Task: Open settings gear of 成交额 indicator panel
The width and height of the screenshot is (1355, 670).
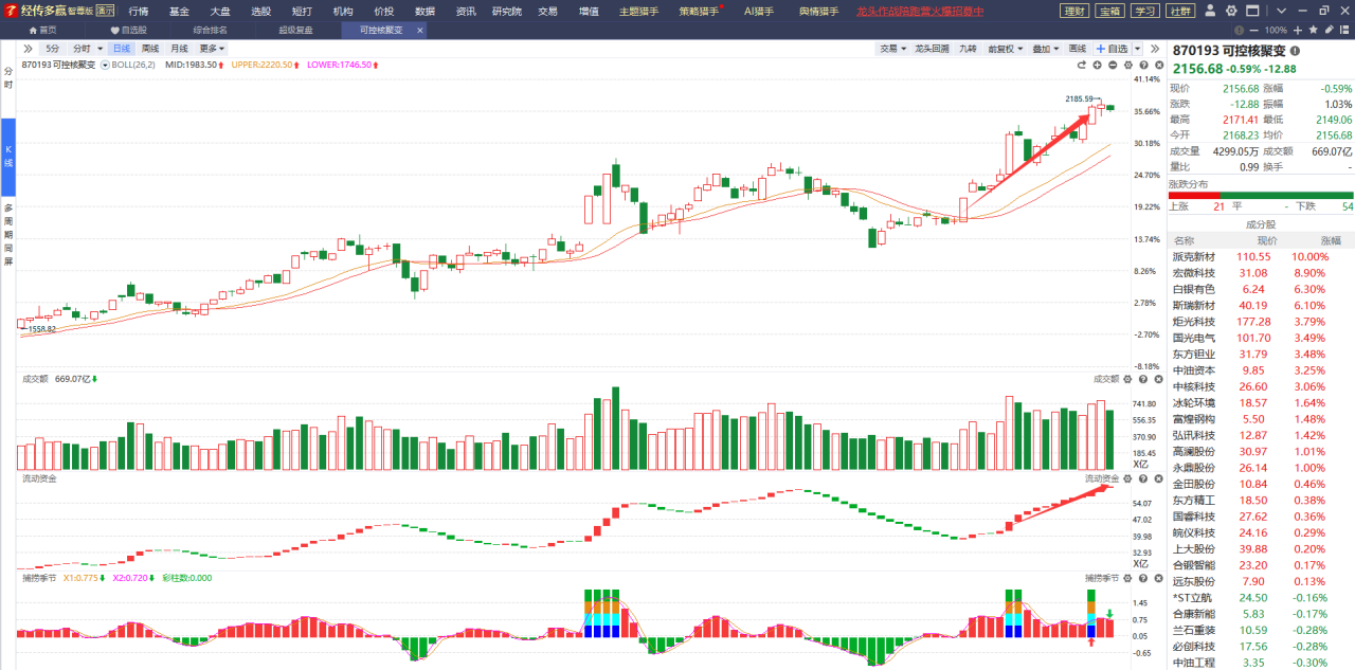Action: tap(1128, 379)
